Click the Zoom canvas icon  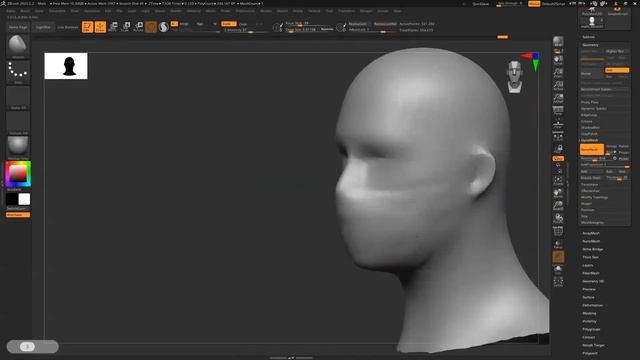point(558,73)
